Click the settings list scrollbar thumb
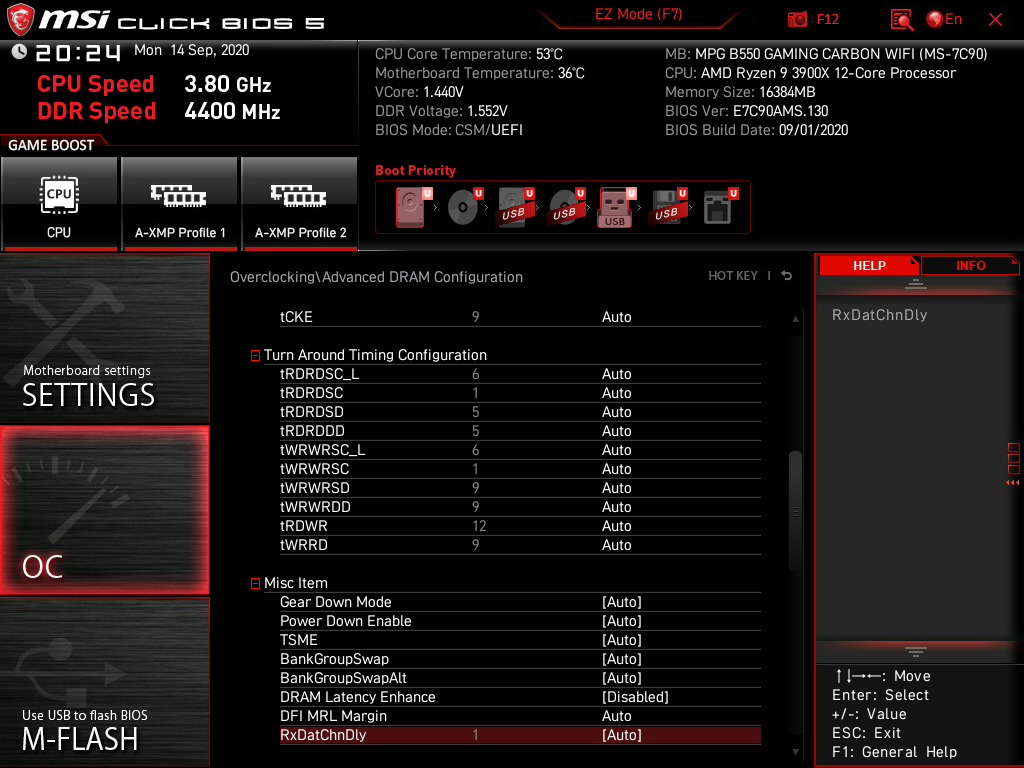The width and height of the screenshot is (1024, 768). pos(795,511)
